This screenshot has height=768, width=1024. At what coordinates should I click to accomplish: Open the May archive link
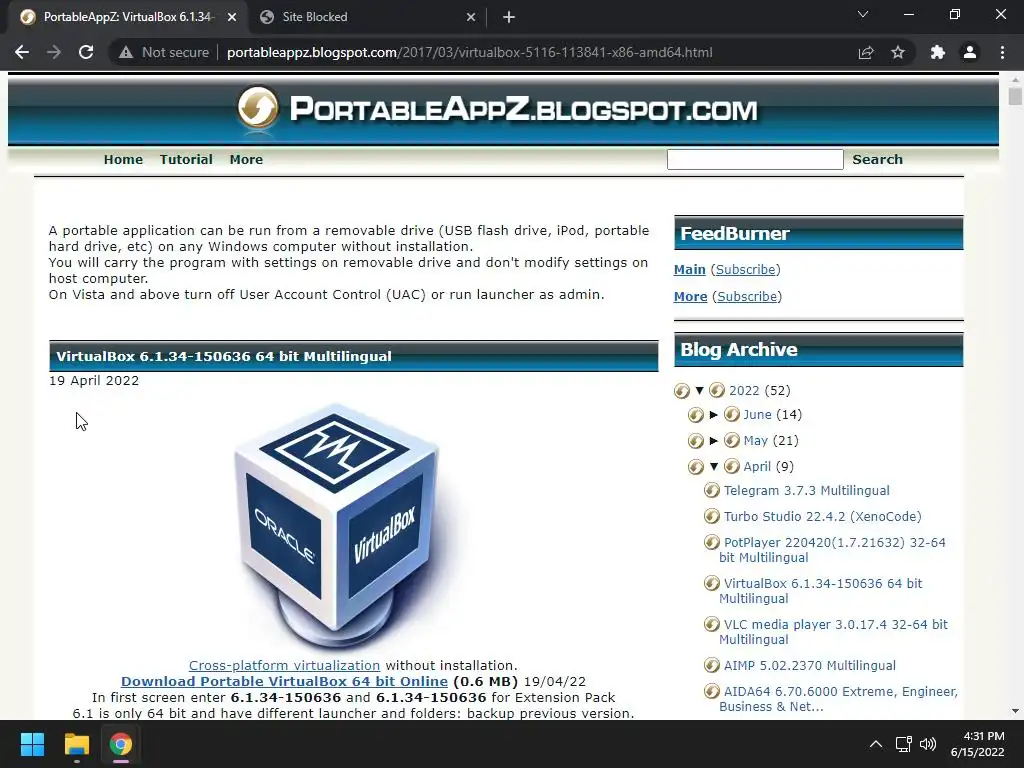756,441
